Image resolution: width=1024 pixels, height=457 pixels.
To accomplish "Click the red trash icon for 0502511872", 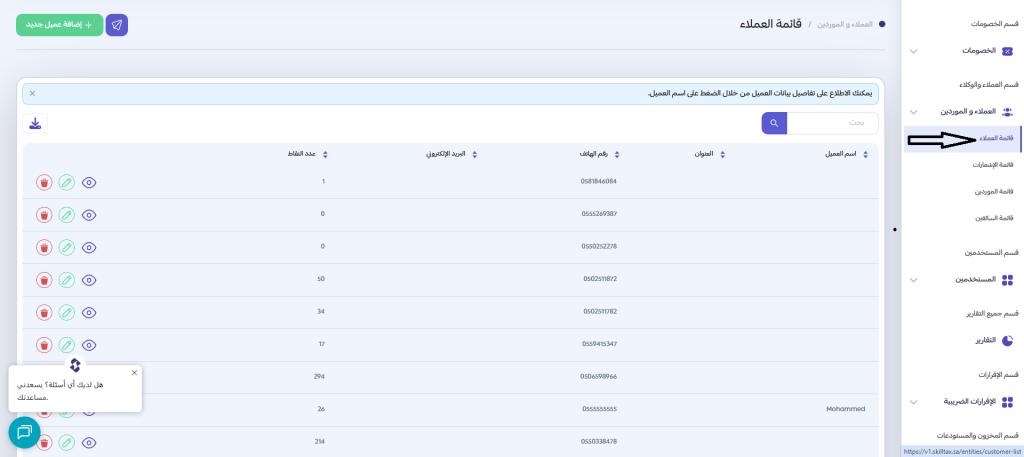I will pyautogui.click(x=44, y=279).
